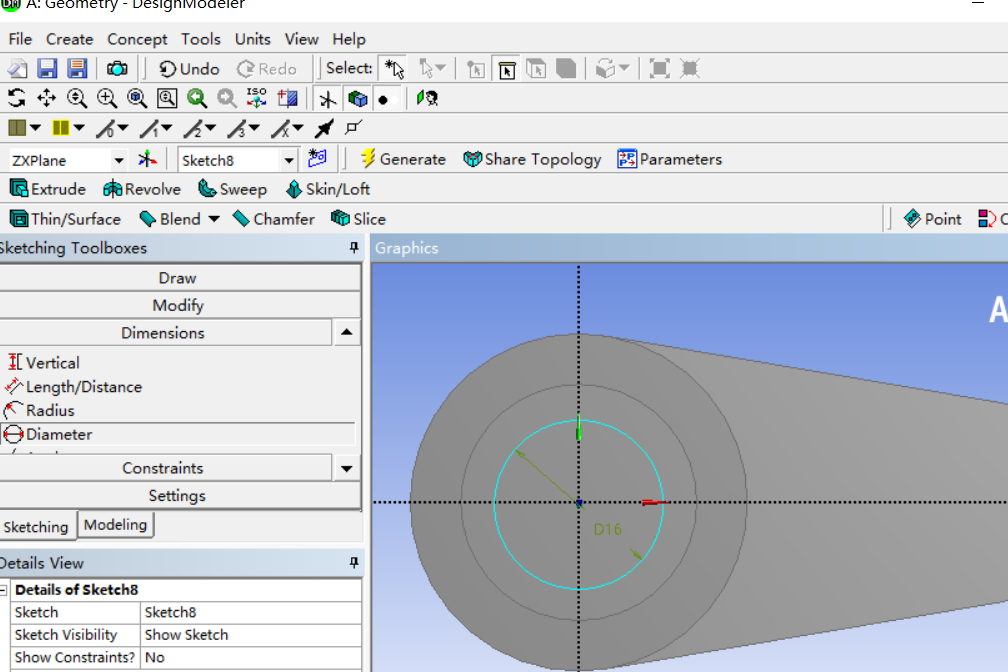Enable the point selection filter
The width and height of the screenshot is (1008, 672).
(x=476, y=68)
